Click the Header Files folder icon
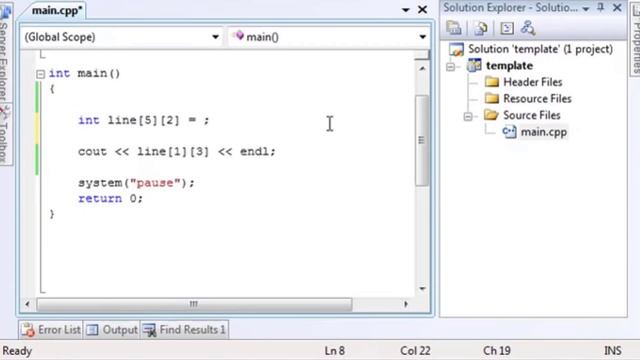Image resolution: width=640 pixels, height=360 pixels. (x=492, y=82)
